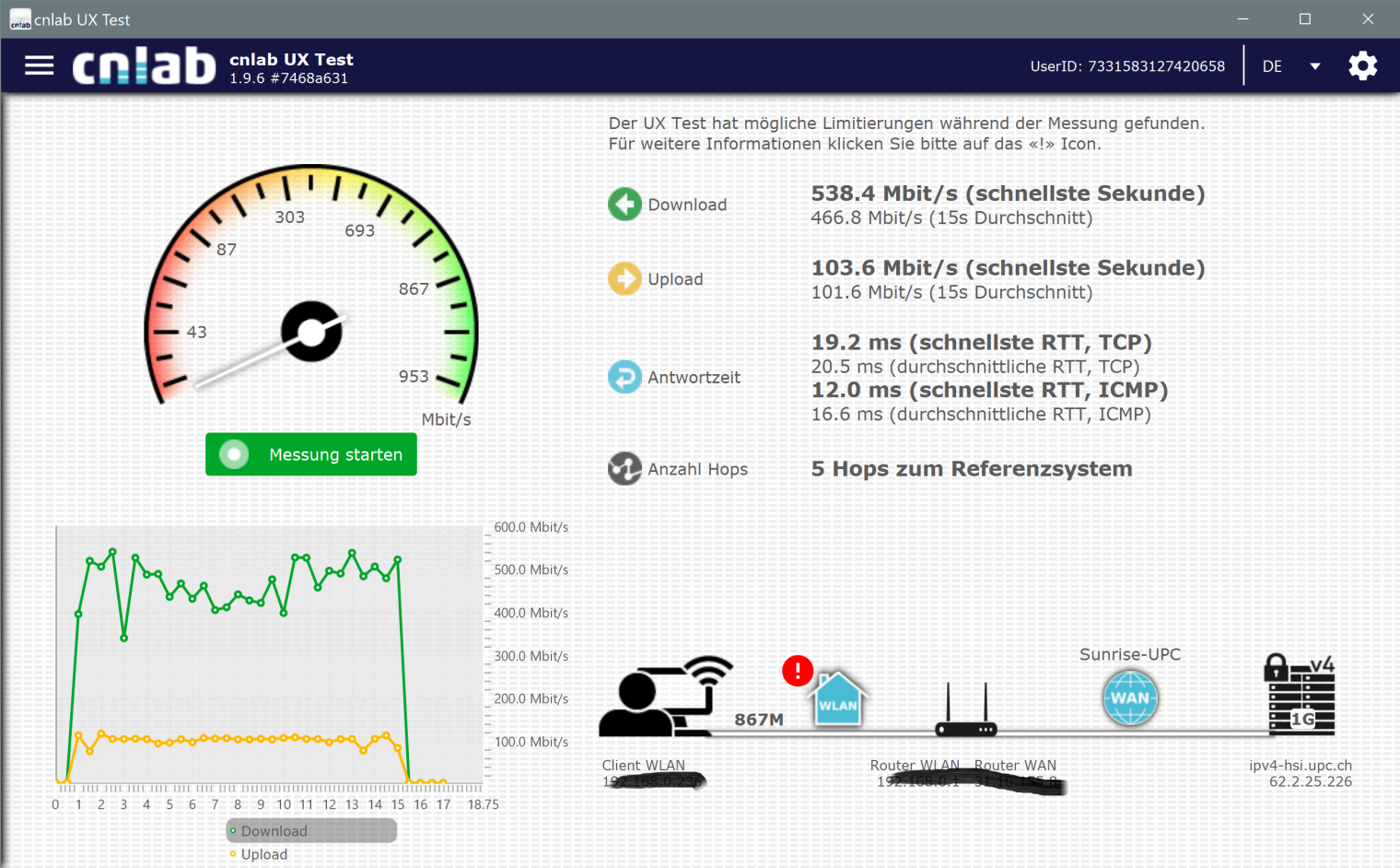Click the Antwortzeit response time icon
Screen dimensions: 1400x868
click(x=624, y=377)
